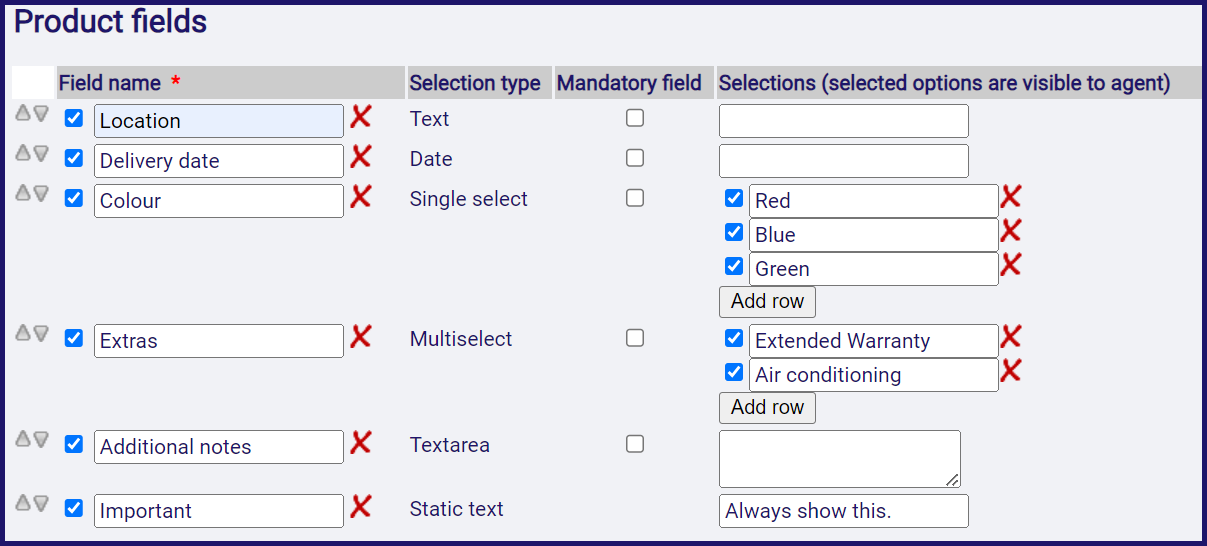Move the Extras field up
The image size is (1207, 546).
click(x=23, y=333)
